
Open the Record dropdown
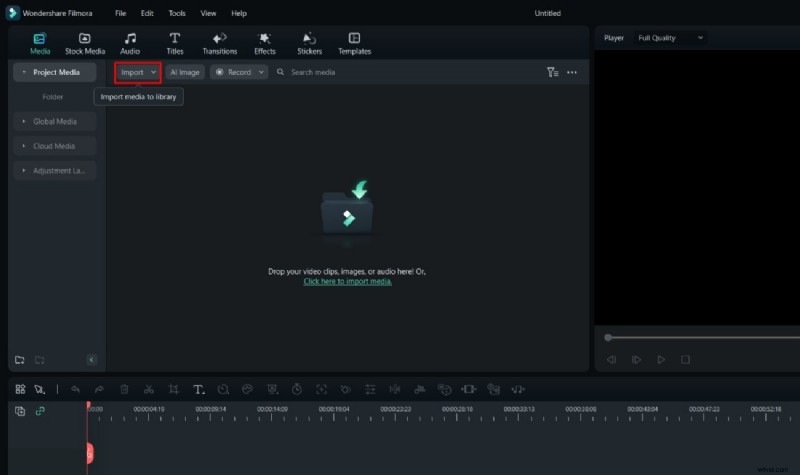pyautogui.click(x=239, y=72)
